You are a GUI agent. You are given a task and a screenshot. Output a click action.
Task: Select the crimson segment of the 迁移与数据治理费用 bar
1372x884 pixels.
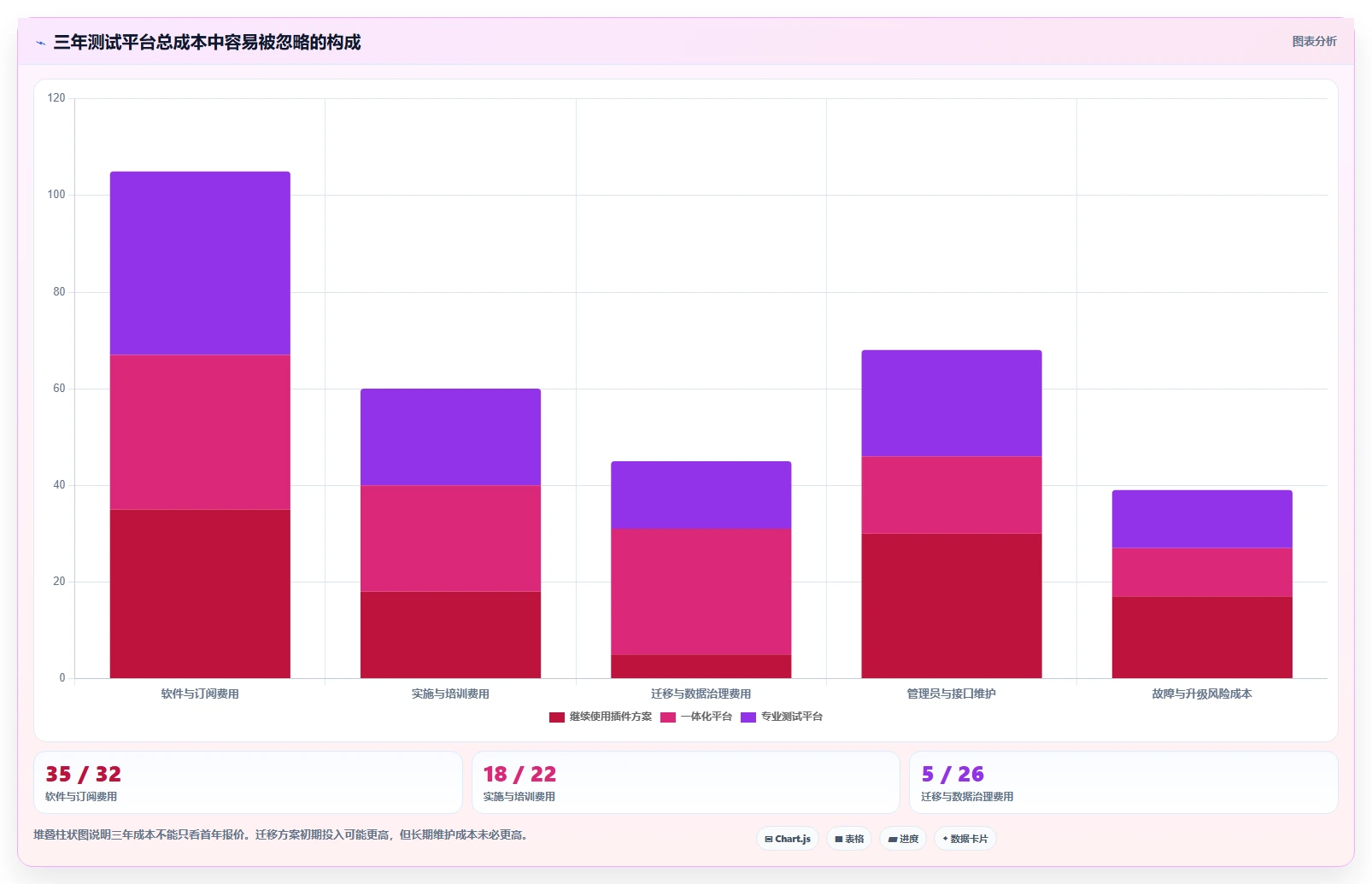[x=701, y=666]
